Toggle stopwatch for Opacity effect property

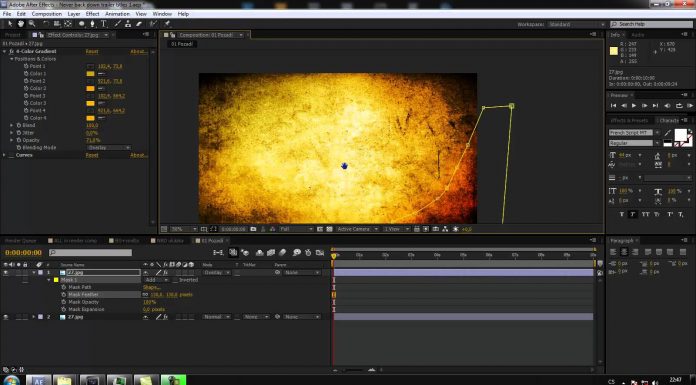point(19,140)
